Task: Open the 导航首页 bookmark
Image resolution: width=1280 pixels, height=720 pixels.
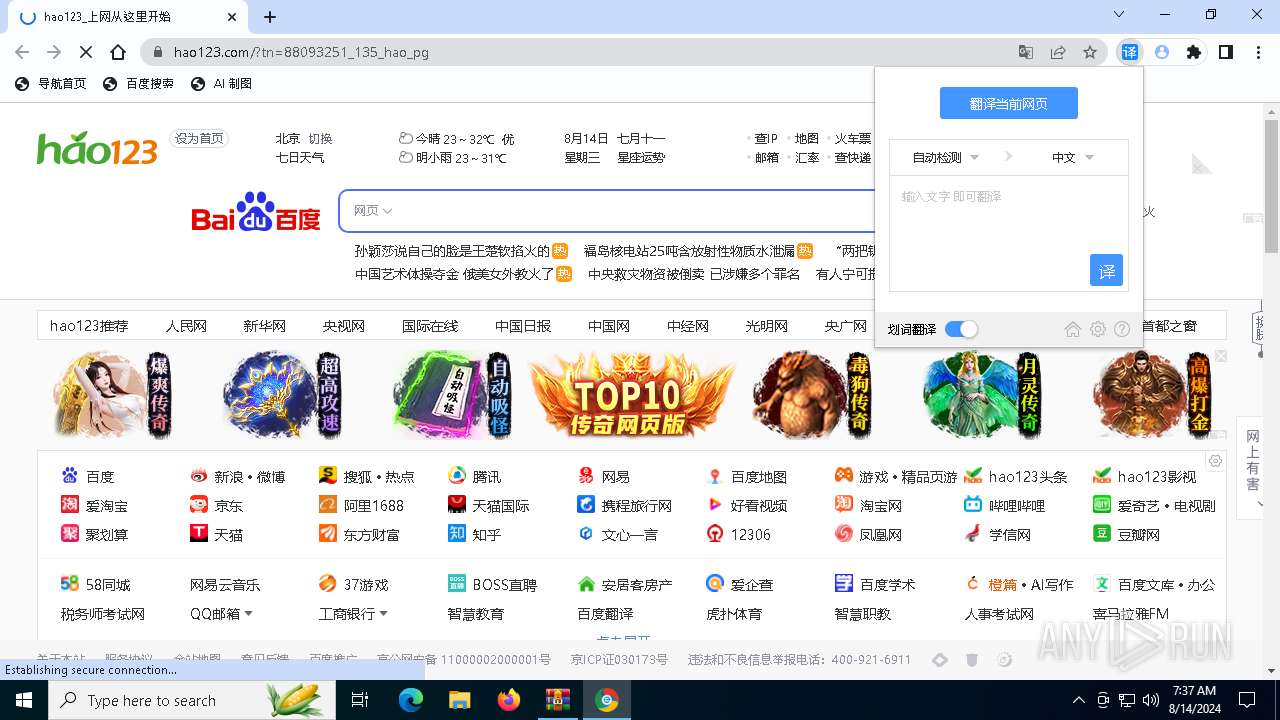Action: pos(51,84)
